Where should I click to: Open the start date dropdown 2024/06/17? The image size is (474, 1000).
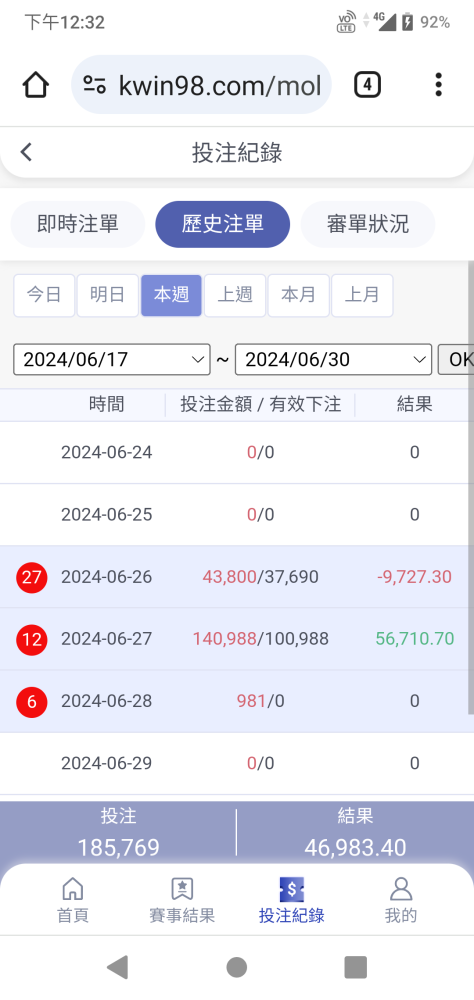112,360
